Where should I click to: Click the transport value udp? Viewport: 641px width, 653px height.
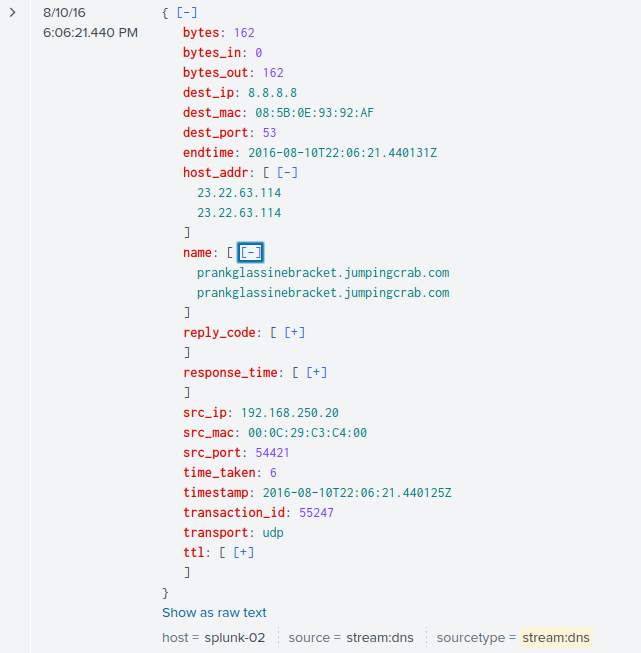273,532
